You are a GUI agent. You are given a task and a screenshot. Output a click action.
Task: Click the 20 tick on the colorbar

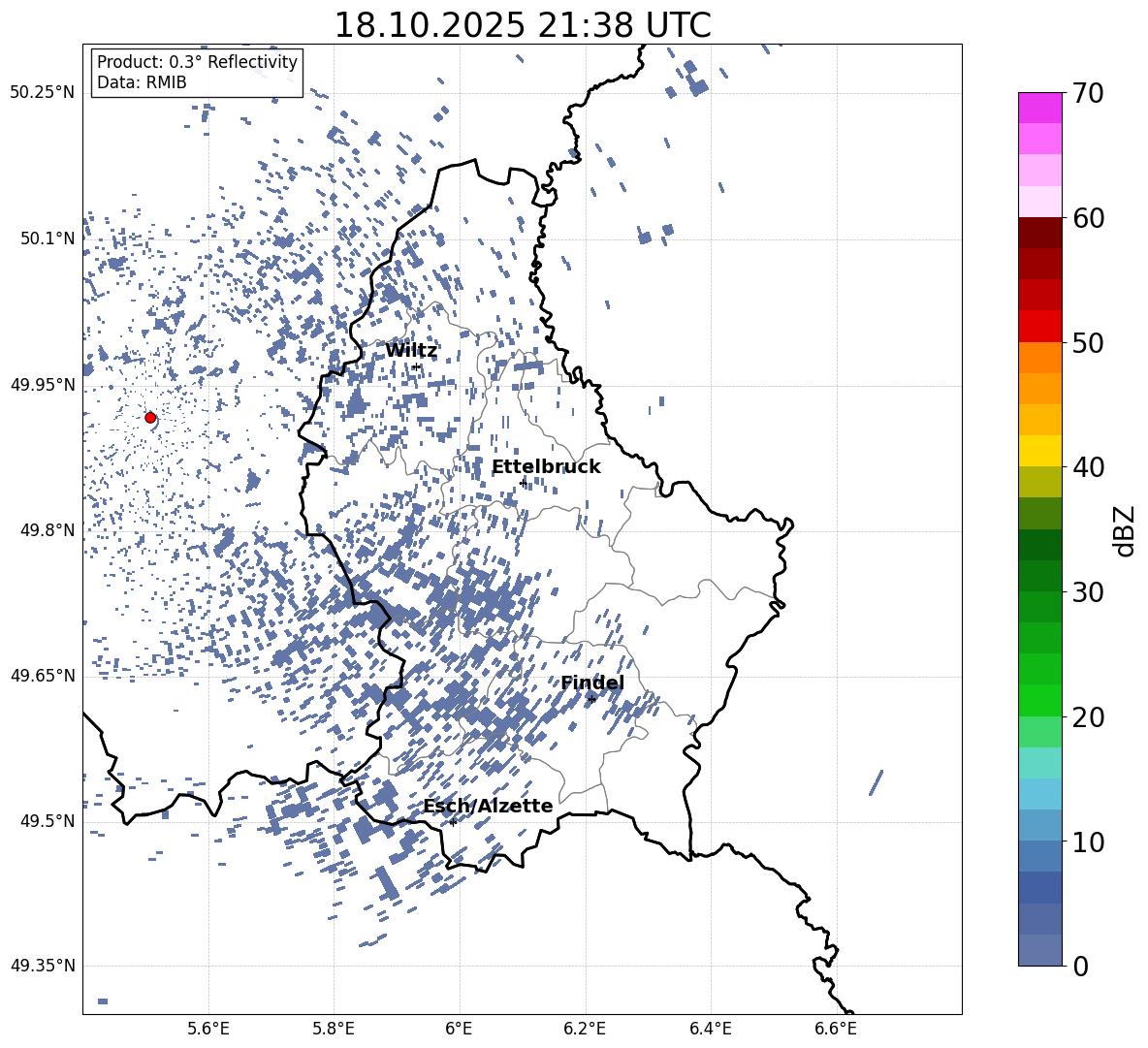[1088, 717]
